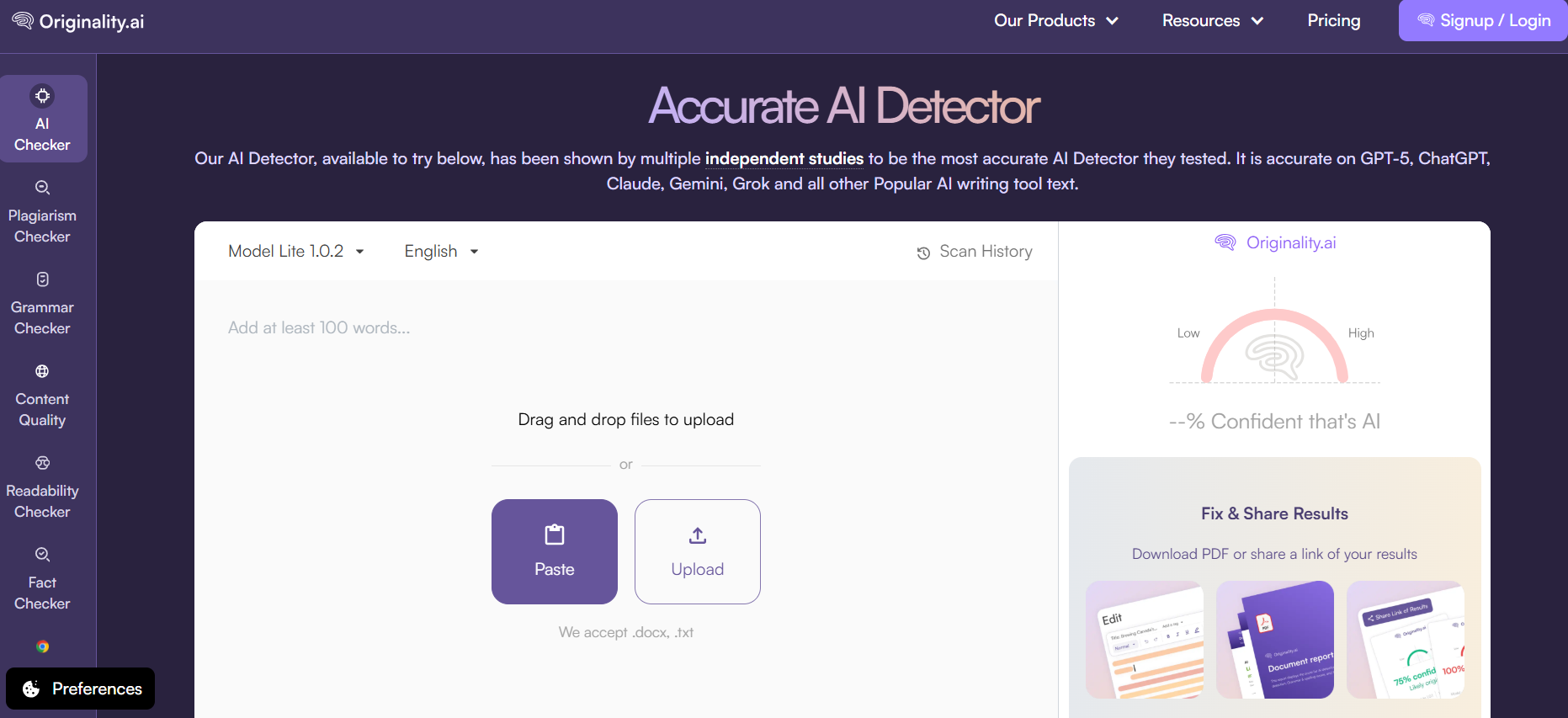
Task: Go to the Pricing page
Action: (1333, 20)
